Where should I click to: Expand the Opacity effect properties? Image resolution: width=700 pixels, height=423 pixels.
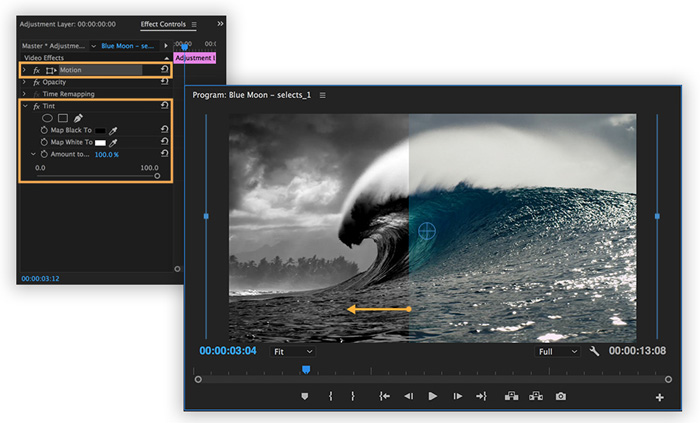click(24, 82)
